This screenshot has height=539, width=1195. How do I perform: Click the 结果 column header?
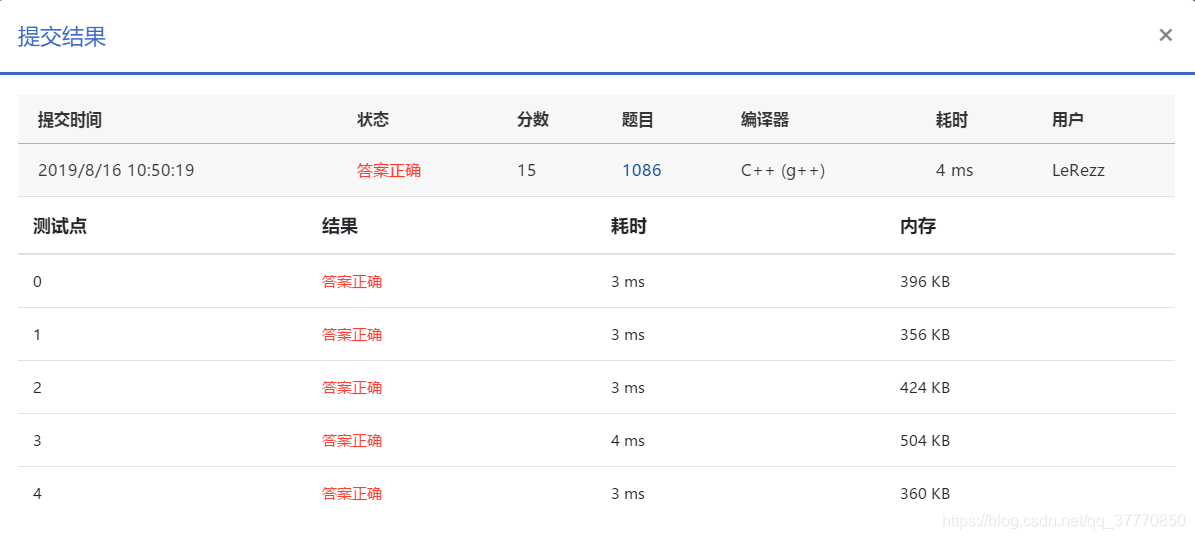(340, 226)
